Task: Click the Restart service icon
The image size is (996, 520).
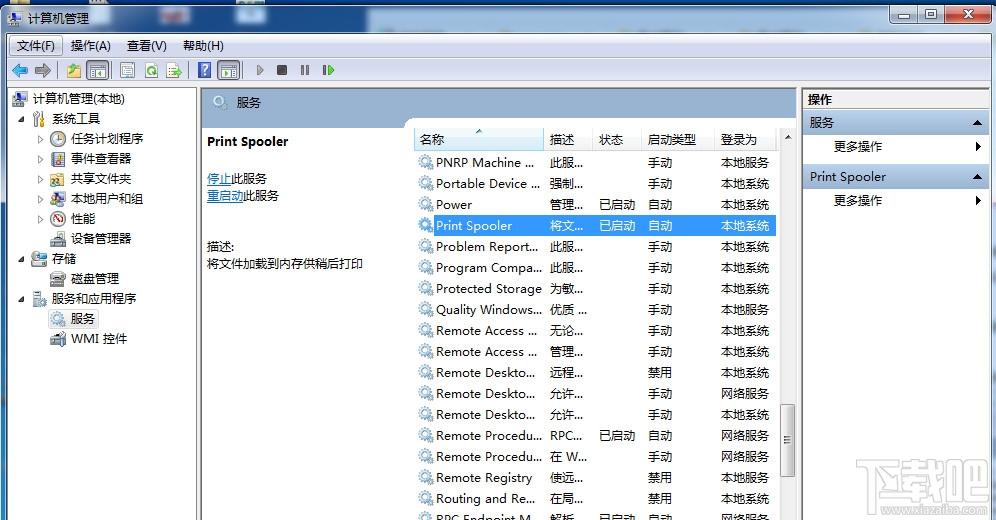Action: click(x=328, y=70)
